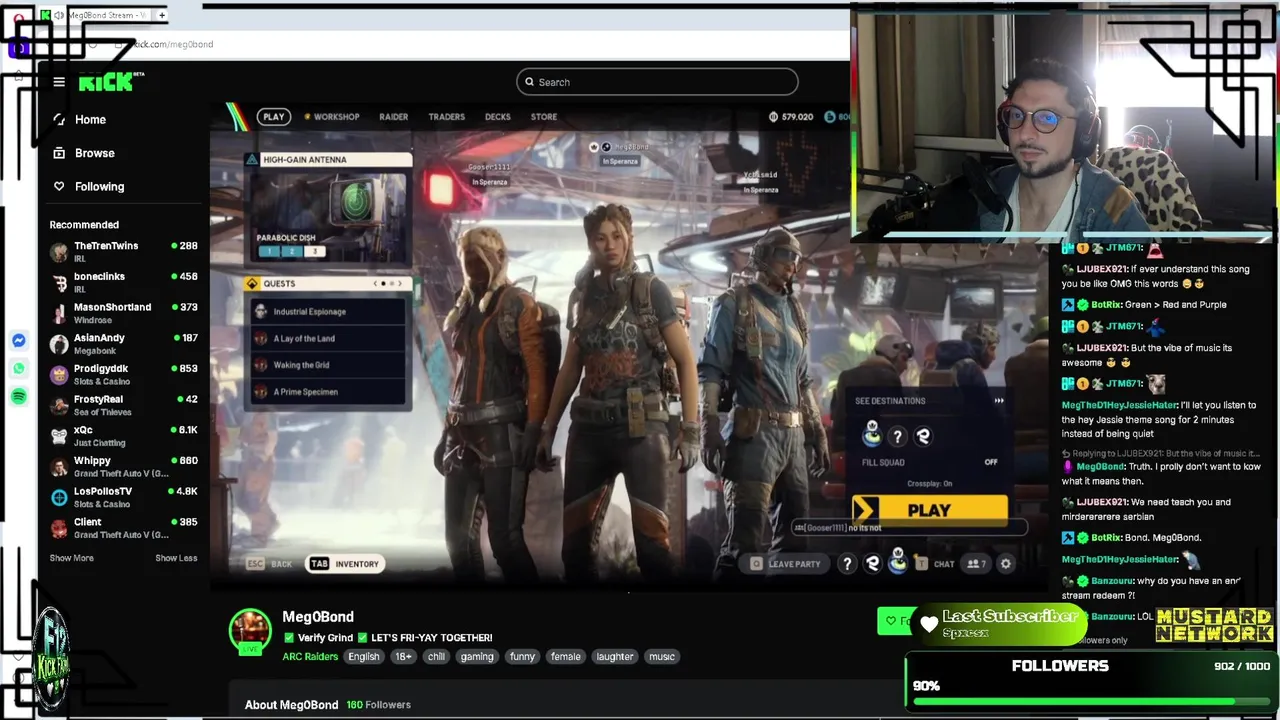Click in the Kick search field
Screen dimensions: 1280x720
657,82
